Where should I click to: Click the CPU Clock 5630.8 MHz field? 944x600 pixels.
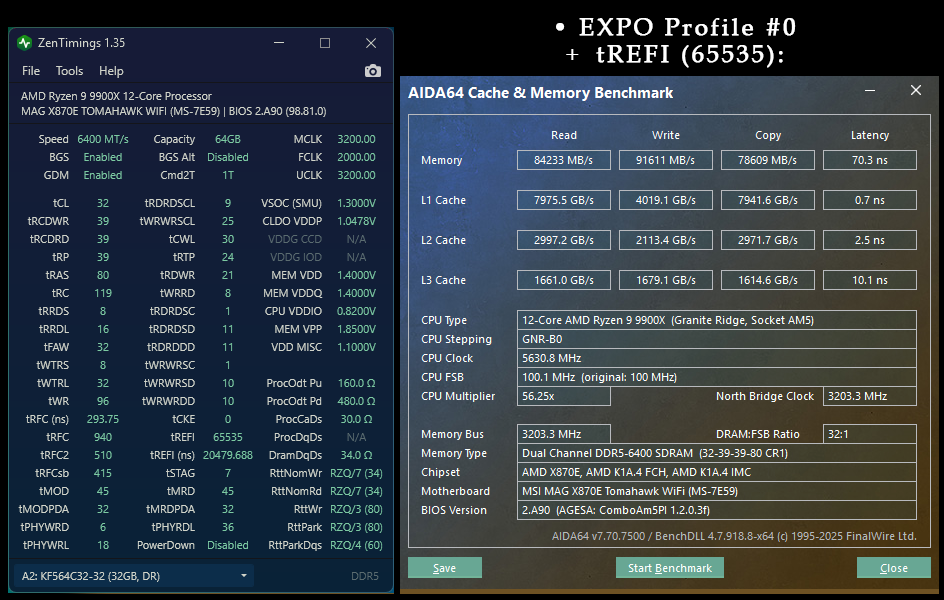716,358
